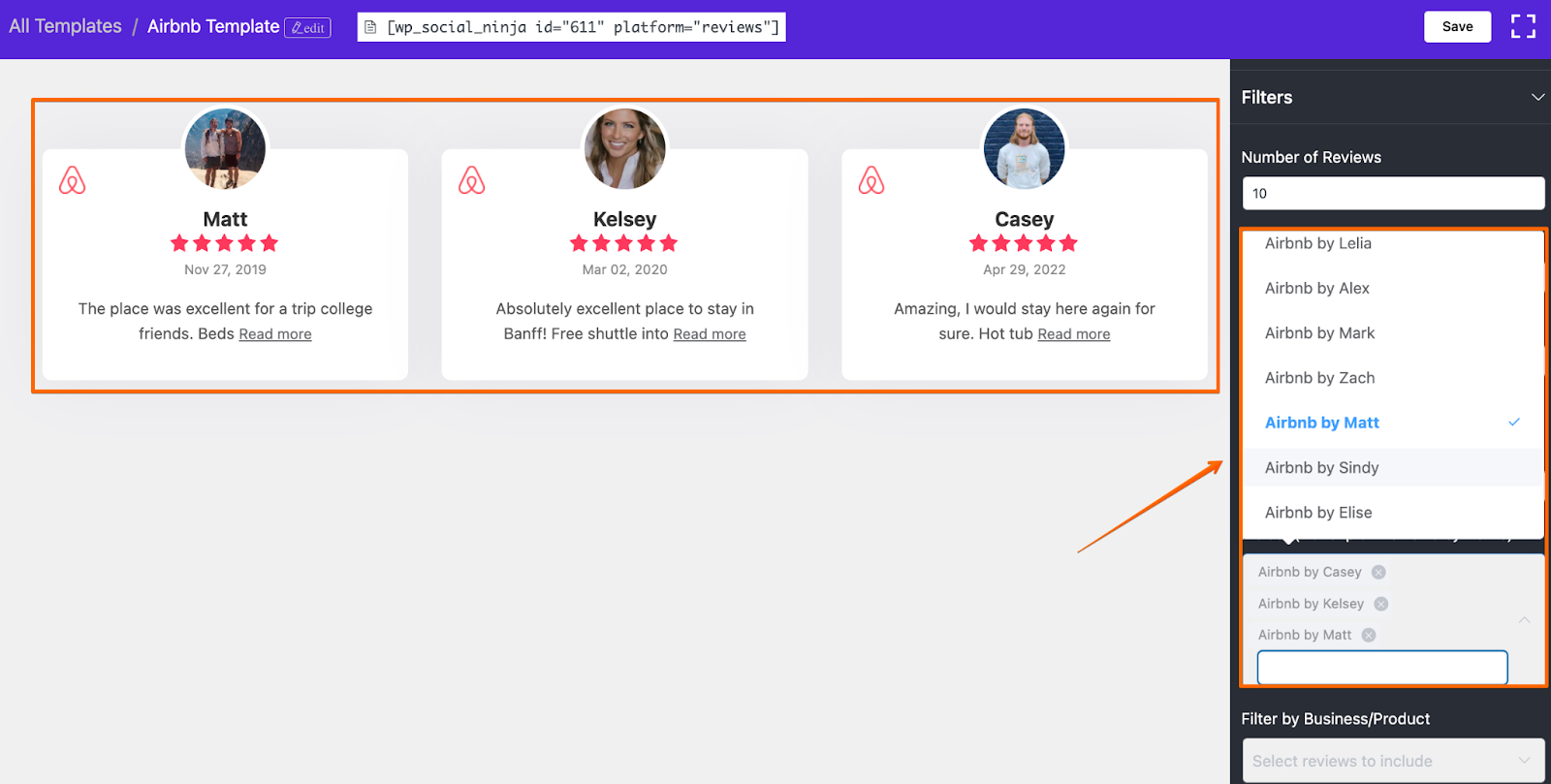Open Read more on Matt's review
The image size is (1551, 784).
(275, 334)
